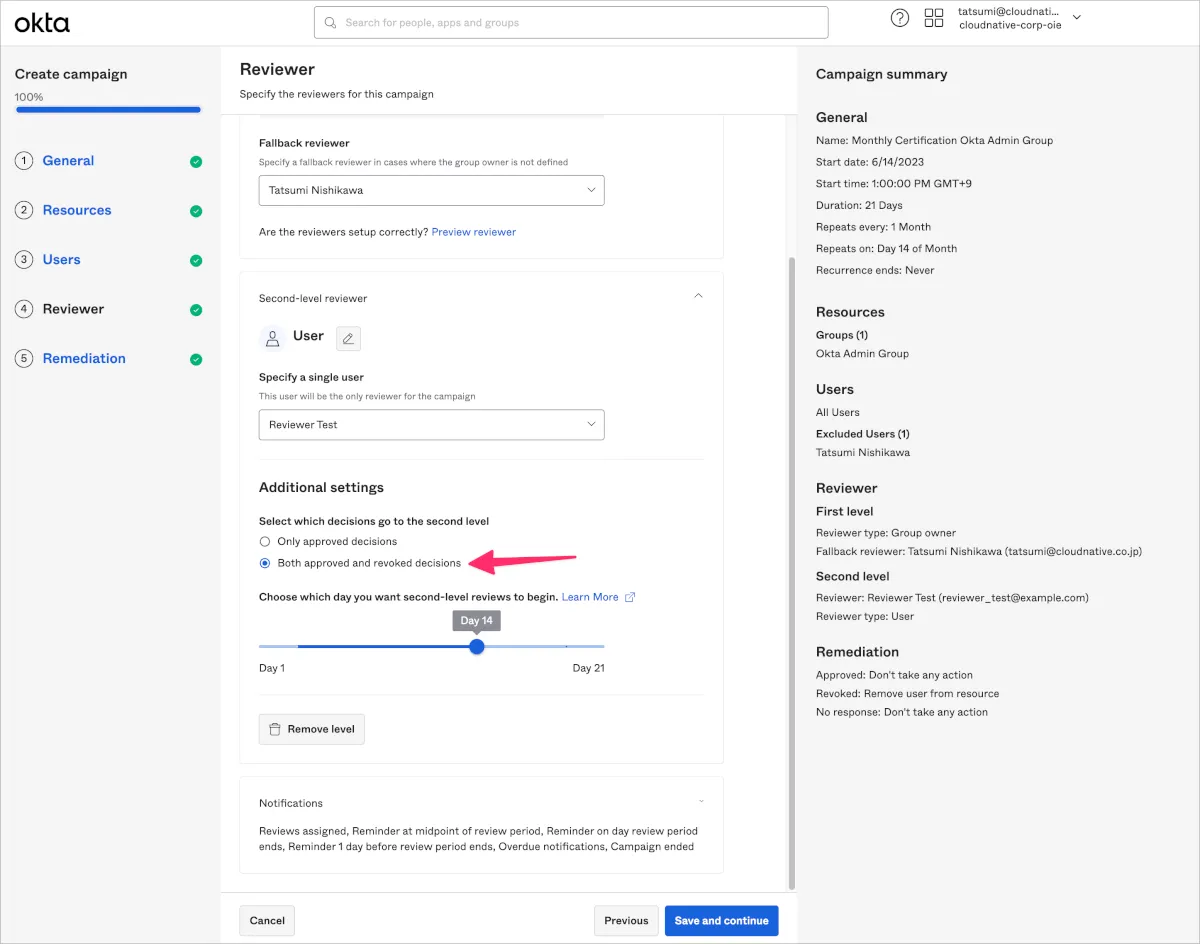Image resolution: width=1200 pixels, height=944 pixels.
Task: Click the Day 14 slider handle
Action: [477, 647]
